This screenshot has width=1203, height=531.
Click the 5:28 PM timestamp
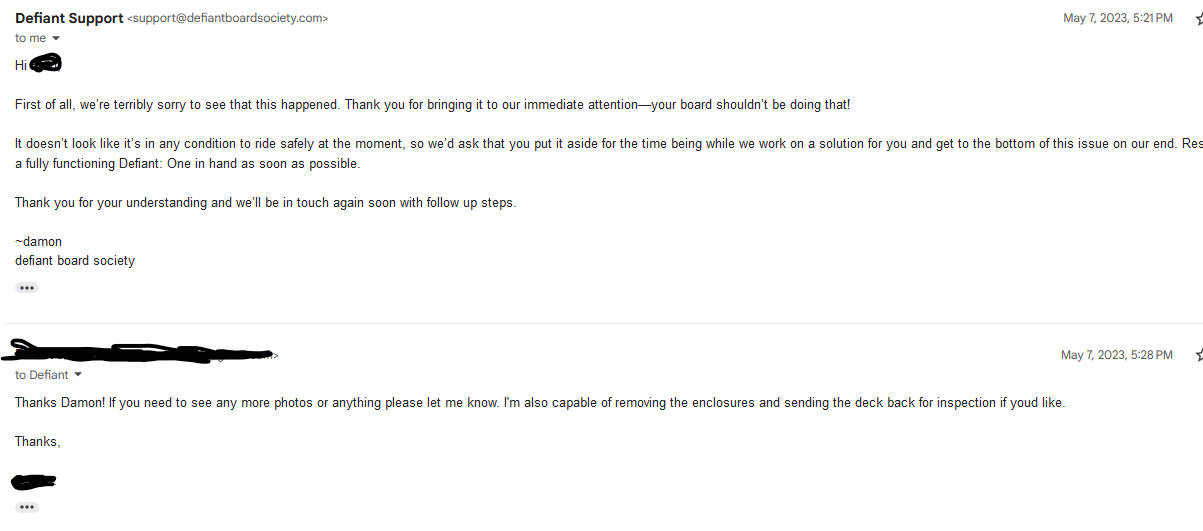(x=1116, y=355)
